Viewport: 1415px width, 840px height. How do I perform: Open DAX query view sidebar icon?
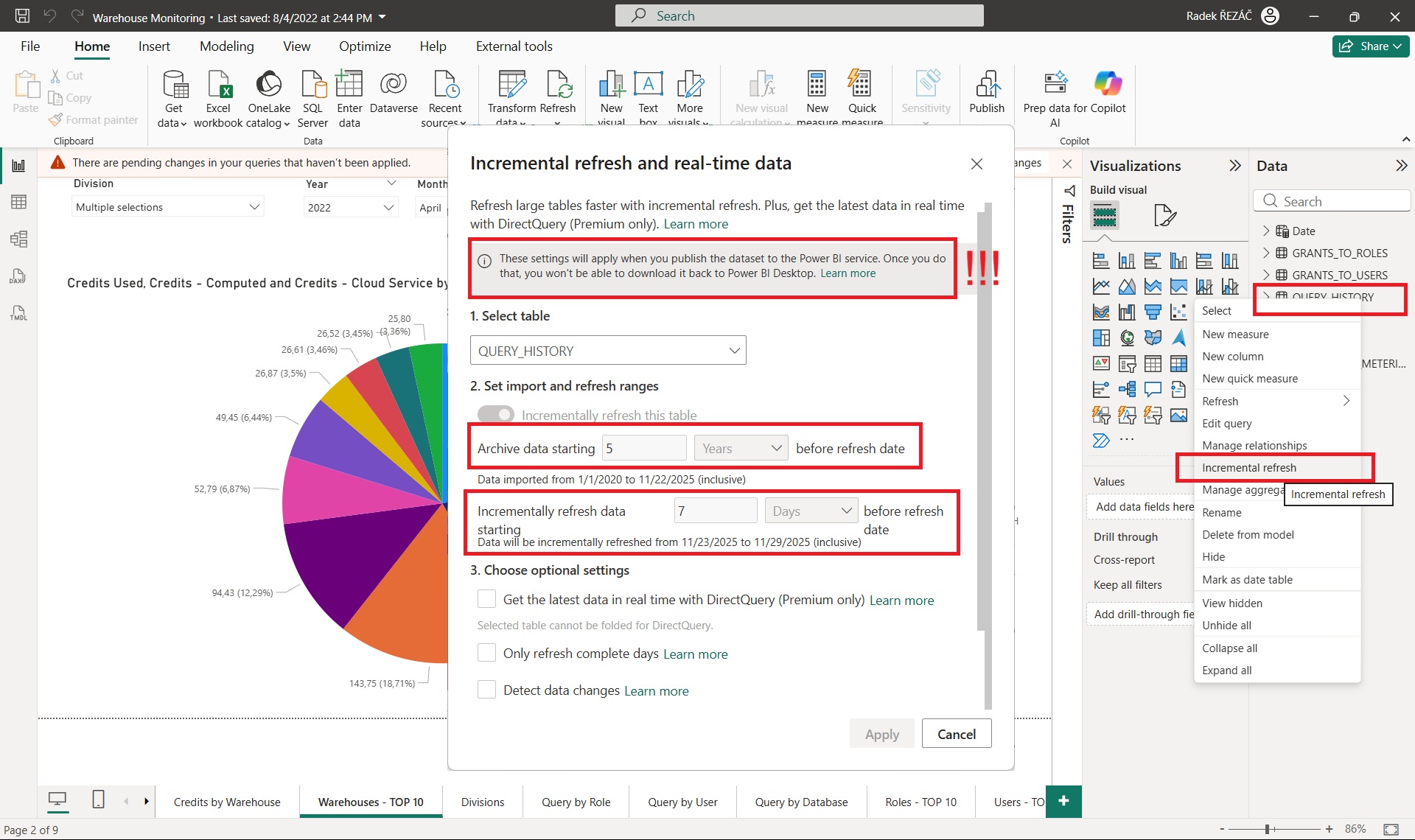tap(18, 276)
